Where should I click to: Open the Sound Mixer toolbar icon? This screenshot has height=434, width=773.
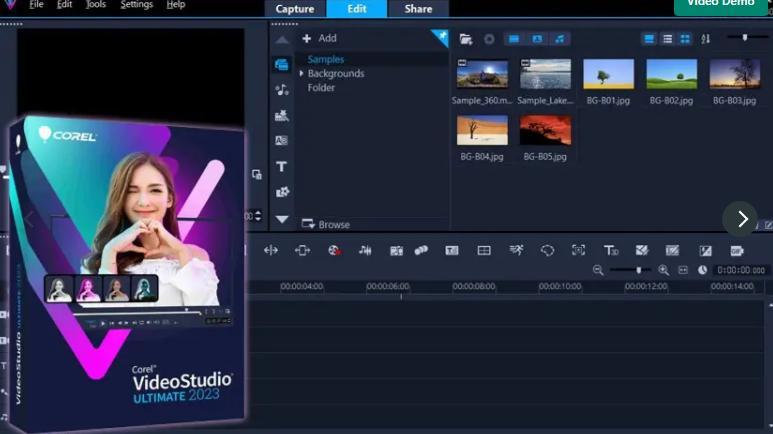[365, 251]
